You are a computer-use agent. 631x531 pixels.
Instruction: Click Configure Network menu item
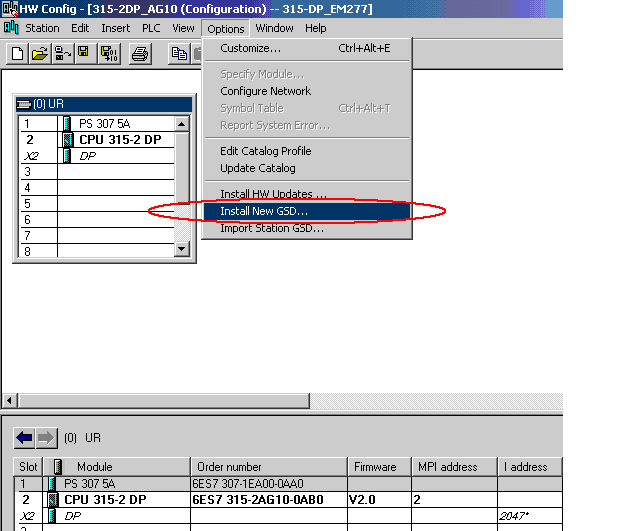pos(265,91)
